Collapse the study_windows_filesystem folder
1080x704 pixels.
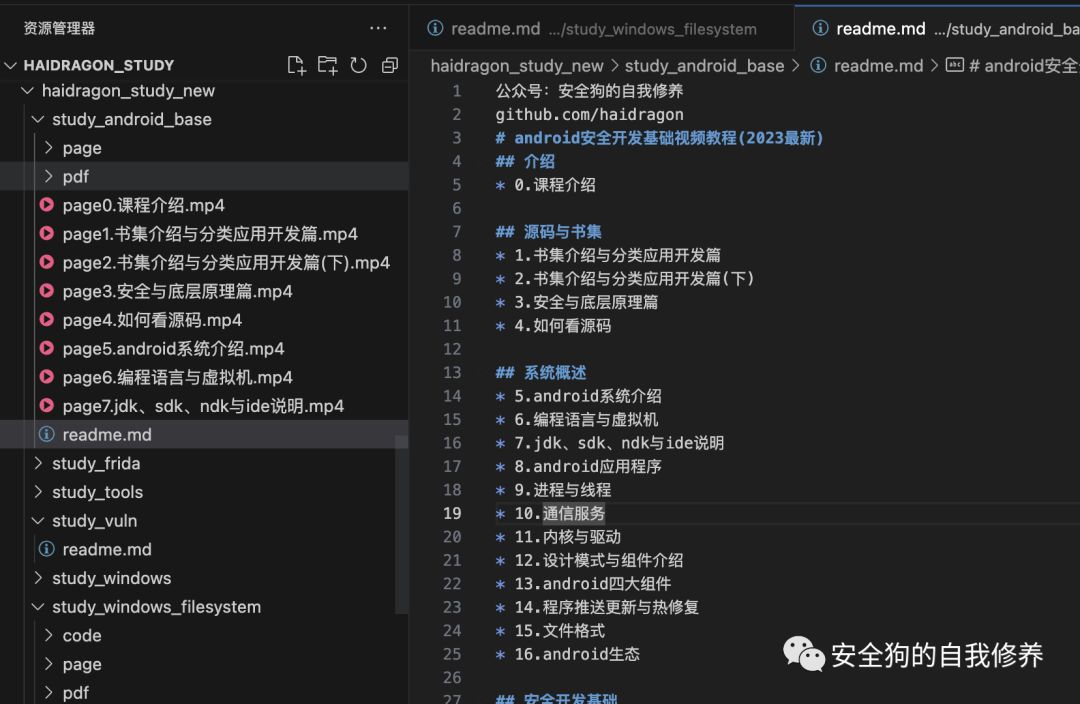point(38,607)
